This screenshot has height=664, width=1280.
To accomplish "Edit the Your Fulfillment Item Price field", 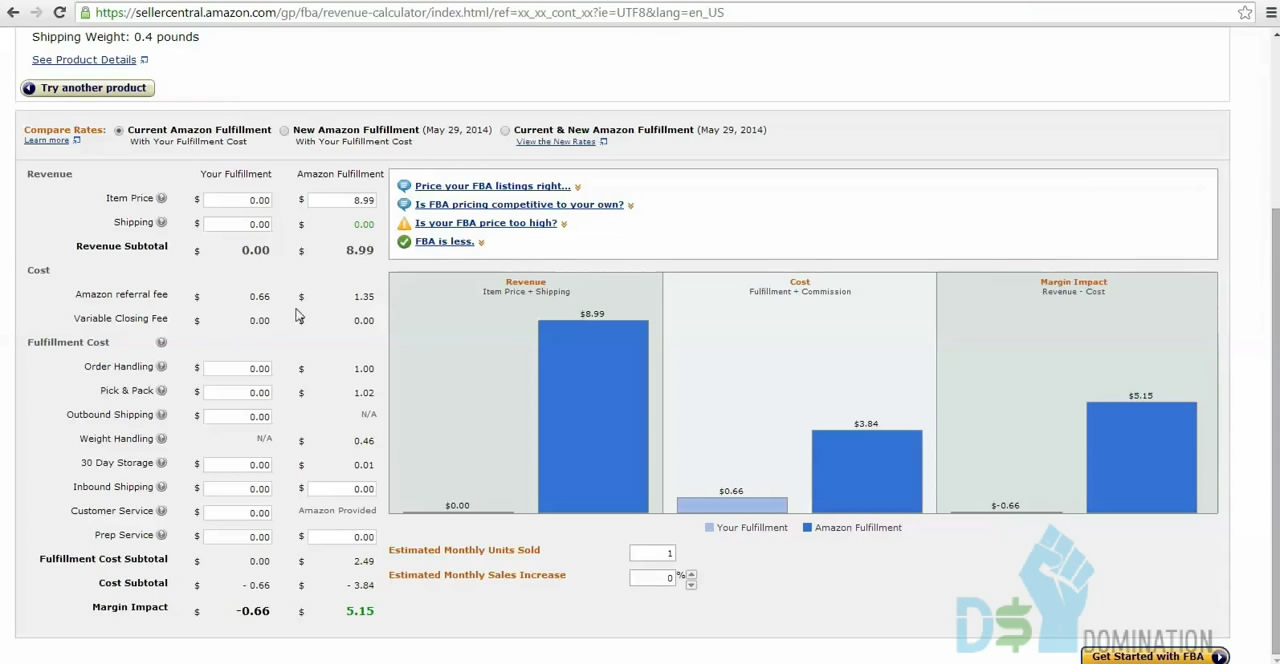I will point(238,200).
